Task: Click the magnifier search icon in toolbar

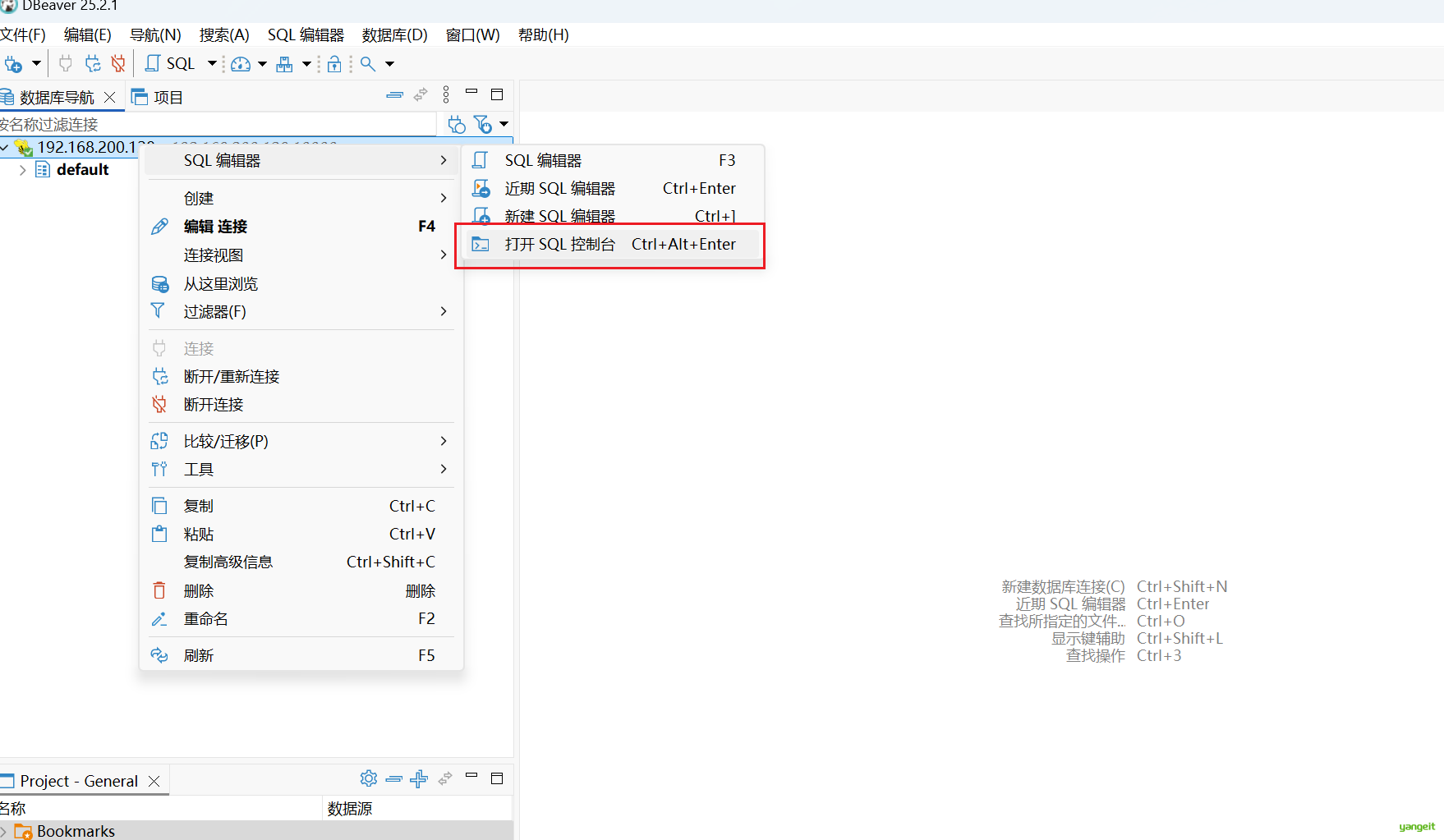Action: pyautogui.click(x=368, y=64)
